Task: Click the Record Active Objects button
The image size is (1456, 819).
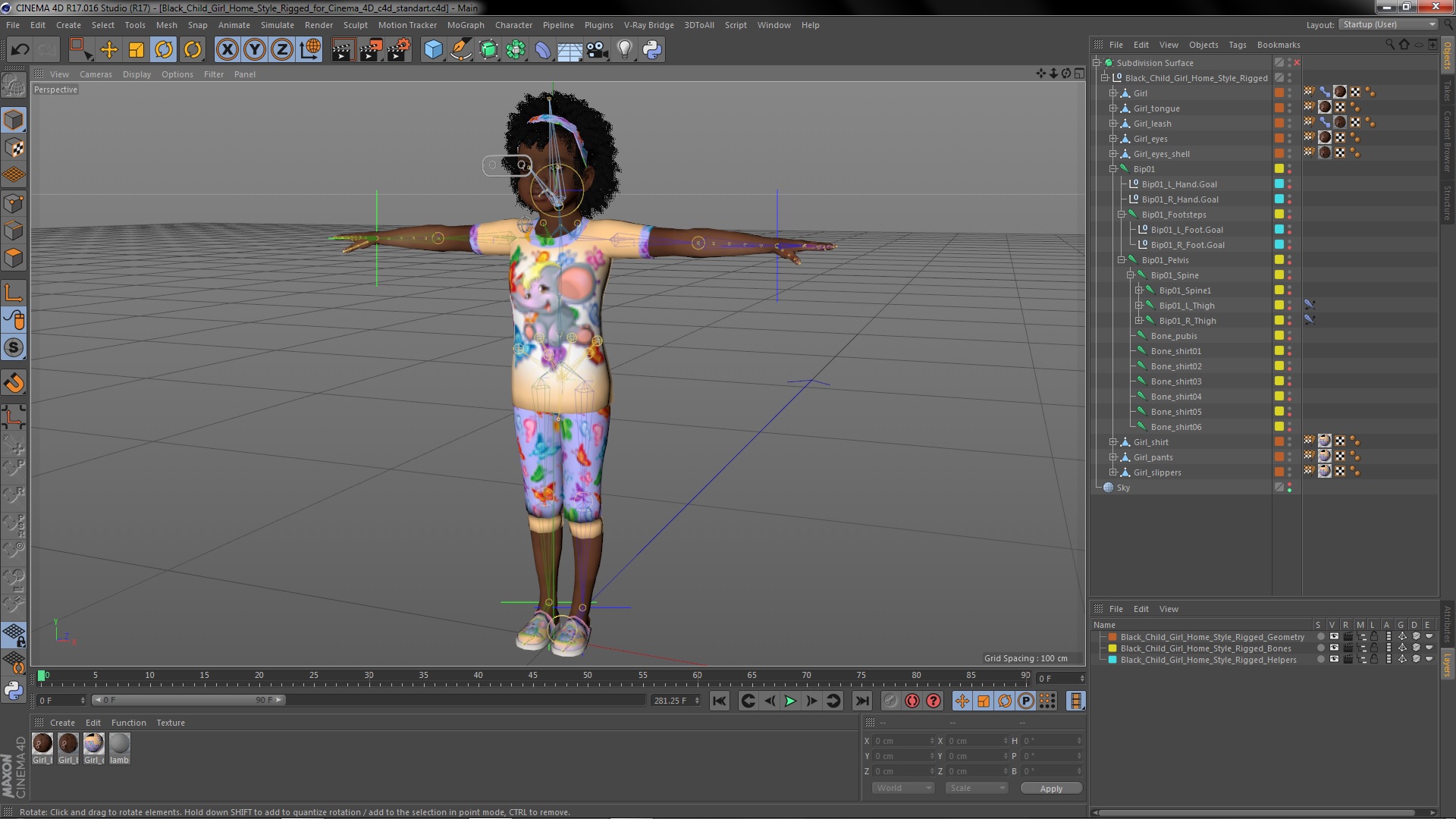Action: tap(890, 701)
